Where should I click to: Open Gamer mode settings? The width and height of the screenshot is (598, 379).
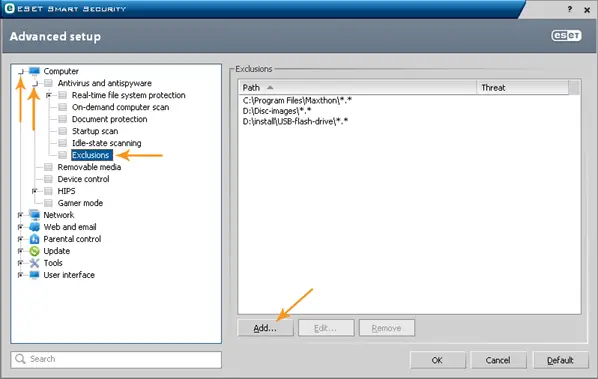(x=80, y=203)
